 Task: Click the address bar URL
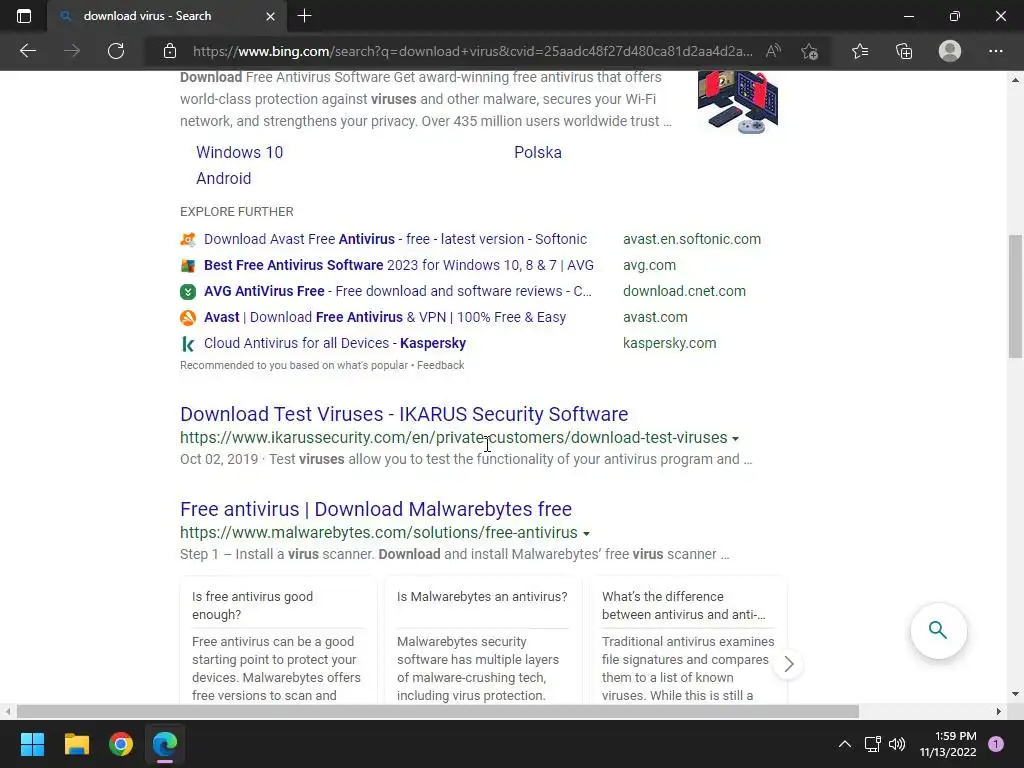click(472, 51)
